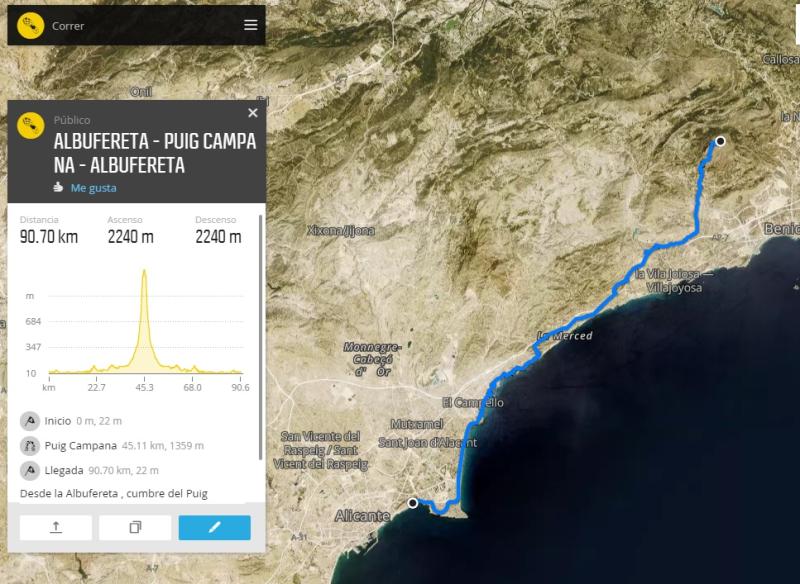Click the thumbs-up like icon
This screenshot has height=584, width=800.
59,187
